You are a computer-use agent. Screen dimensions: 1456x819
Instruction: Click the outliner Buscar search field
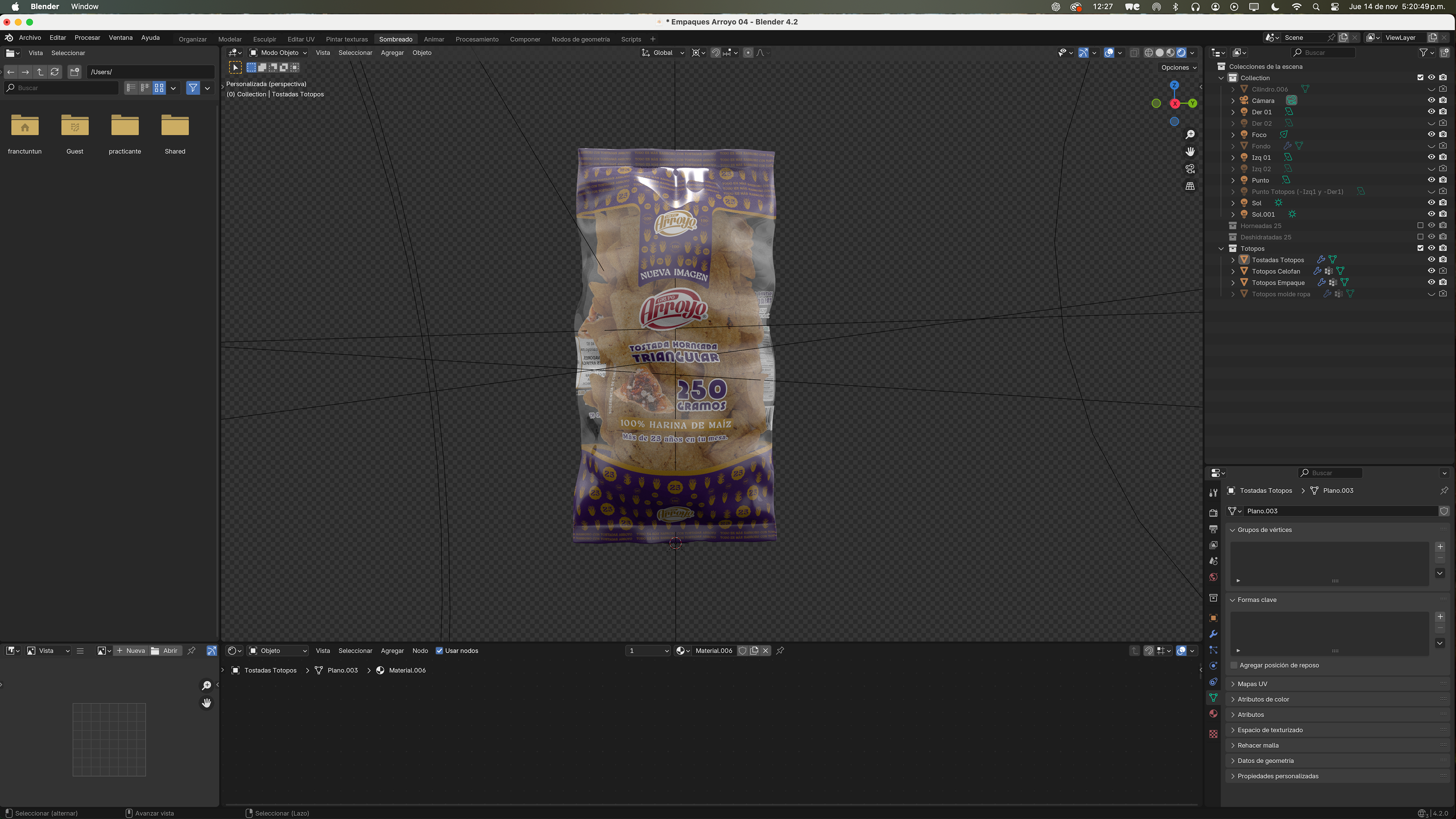(x=1323, y=53)
